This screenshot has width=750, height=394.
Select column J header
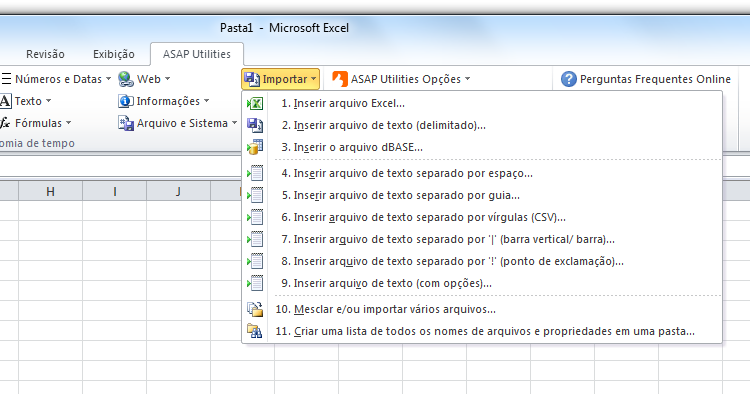178,192
